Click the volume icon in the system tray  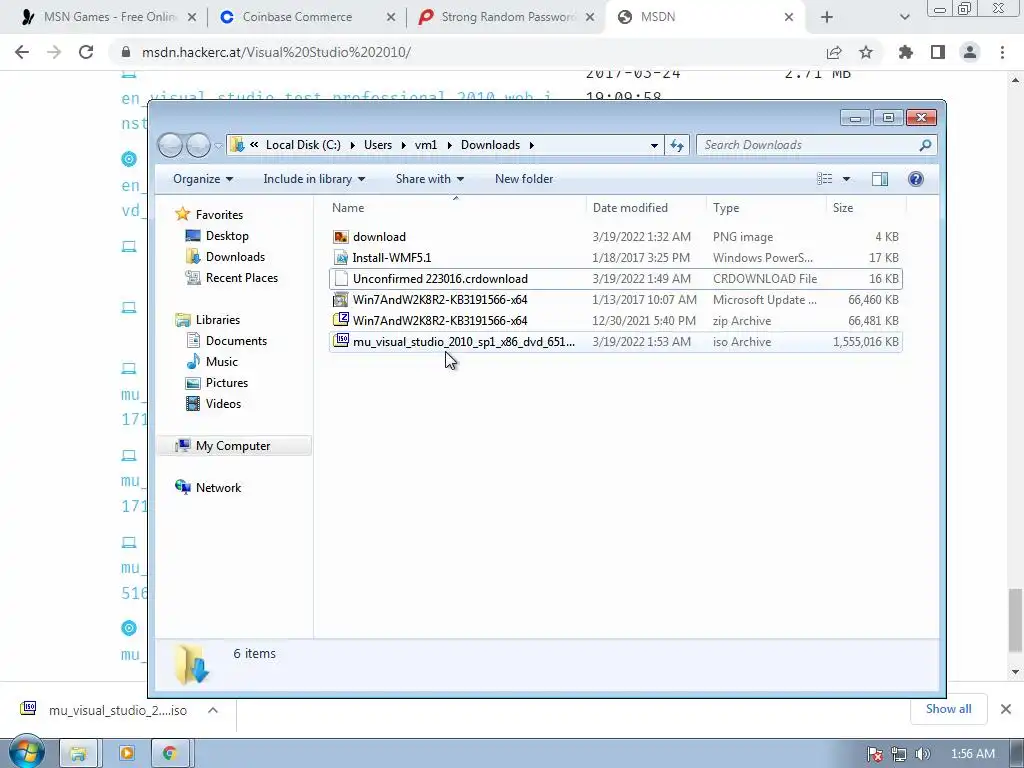922,754
